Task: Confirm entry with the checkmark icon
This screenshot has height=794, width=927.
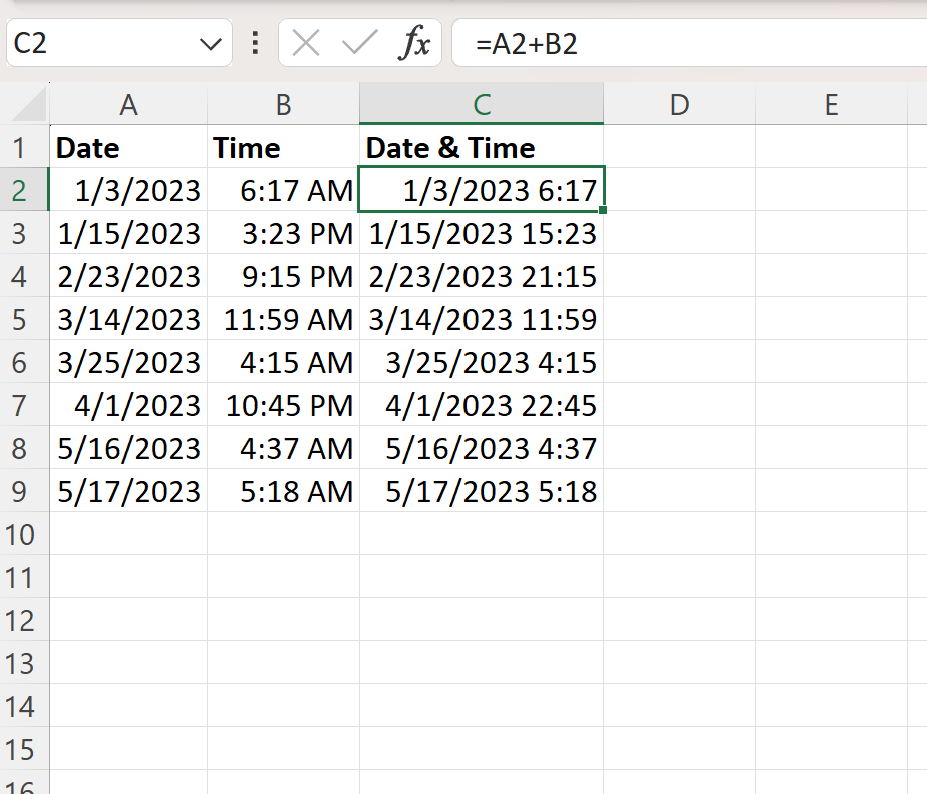Action: coord(359,43)
